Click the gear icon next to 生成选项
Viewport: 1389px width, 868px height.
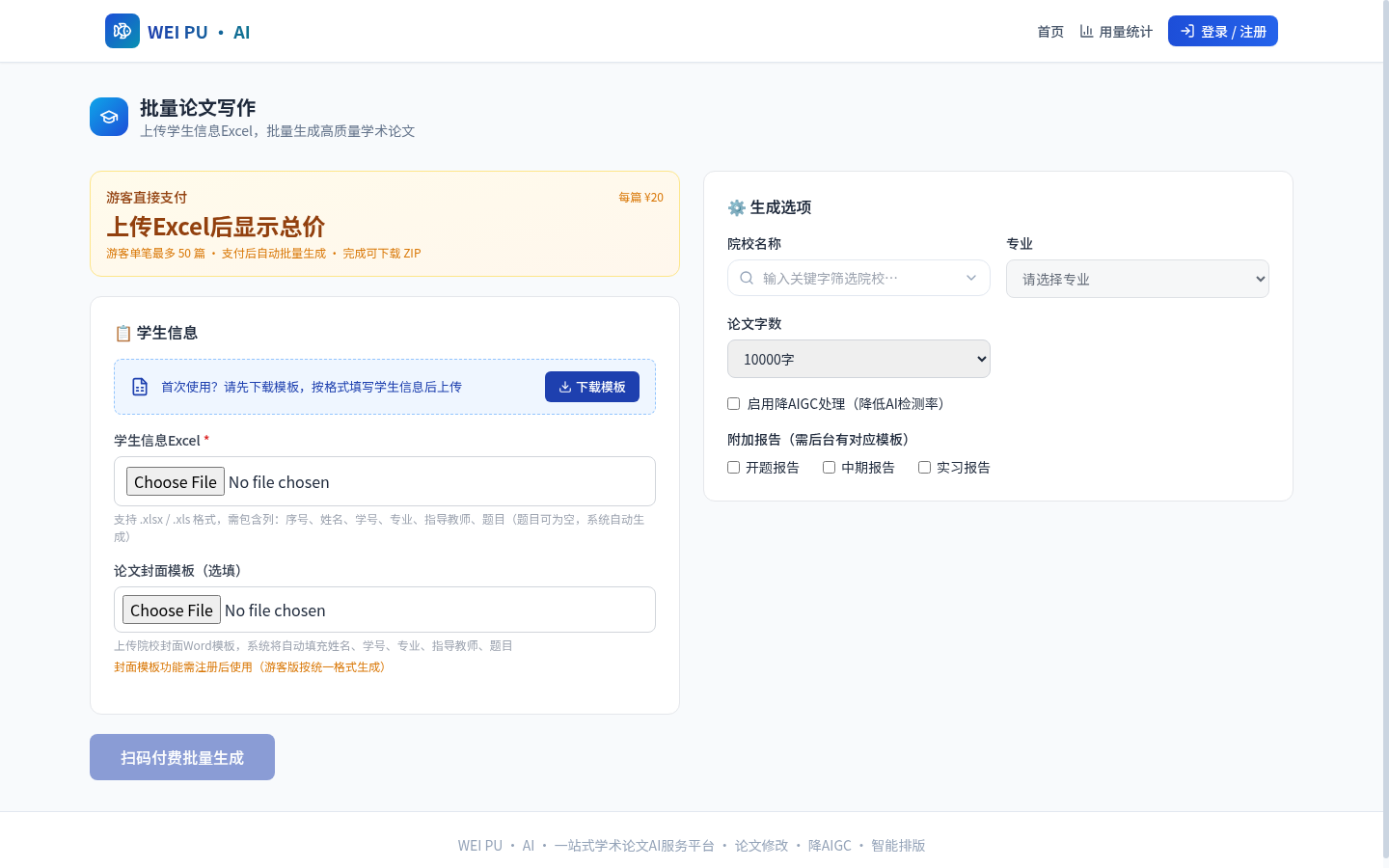(x=737, y=207)
